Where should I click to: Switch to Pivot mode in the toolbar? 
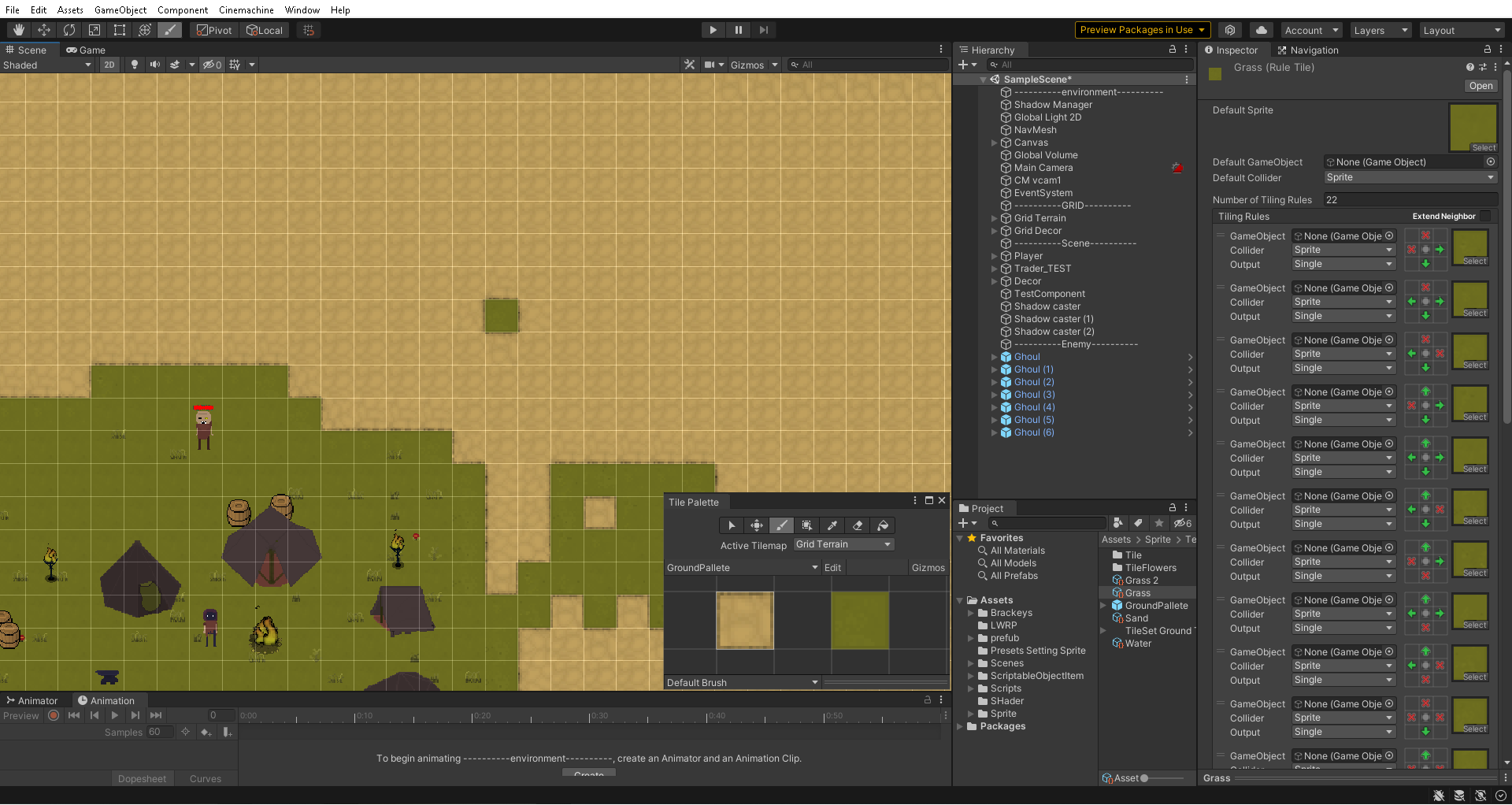pos(213,29)
